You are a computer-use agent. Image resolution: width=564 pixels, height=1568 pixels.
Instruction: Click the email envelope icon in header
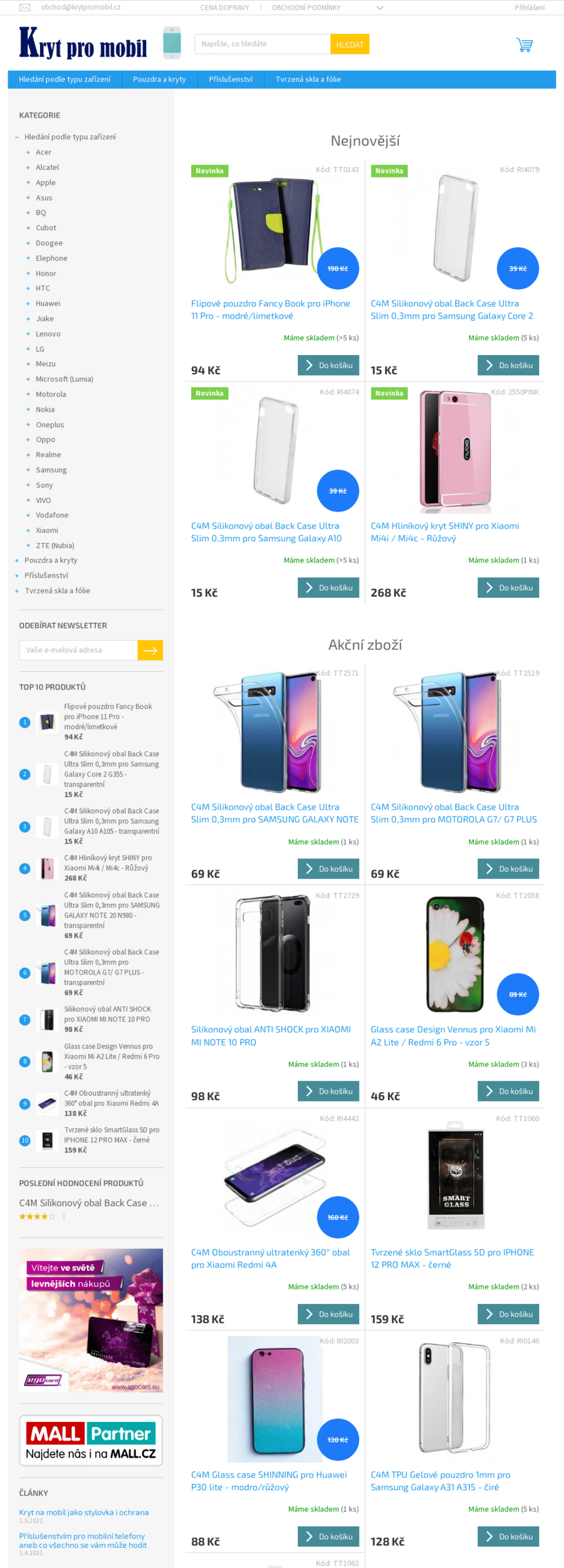(24, 8)
